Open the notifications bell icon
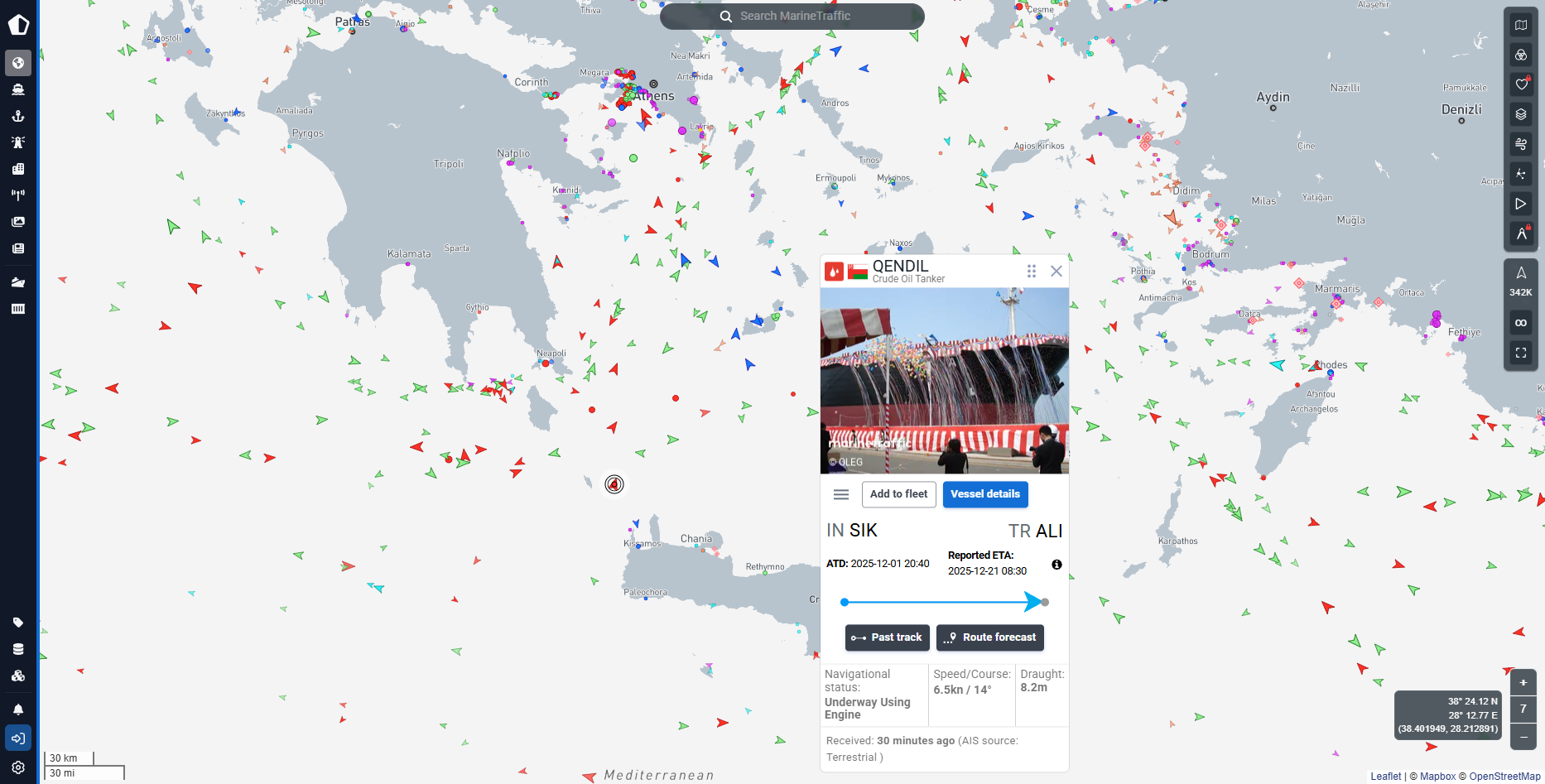This screenshot has width=1545, height=784. pos(18,709)
